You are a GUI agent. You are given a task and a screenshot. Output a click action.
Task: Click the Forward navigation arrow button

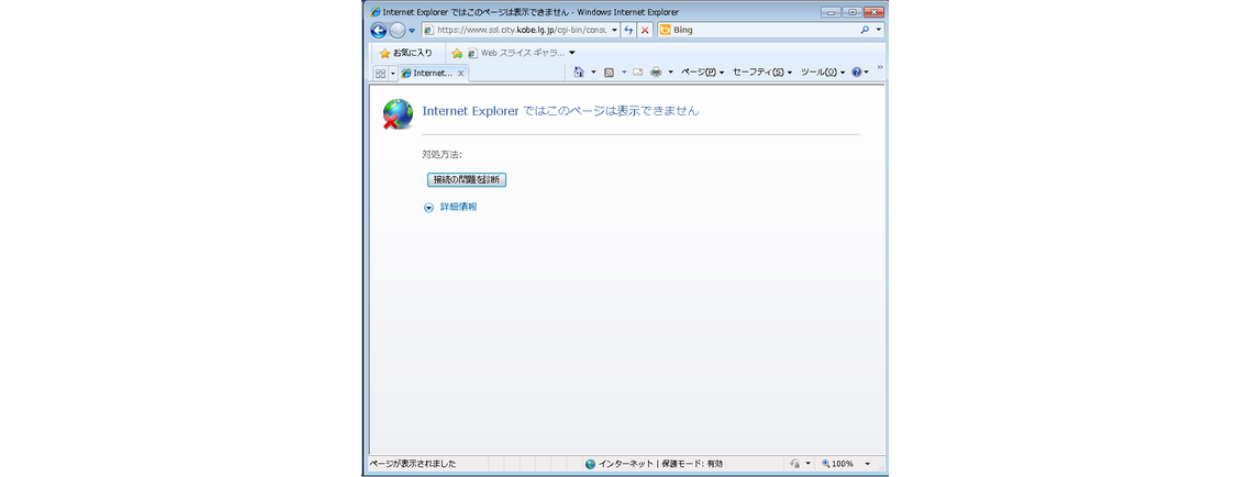point(397,30)
